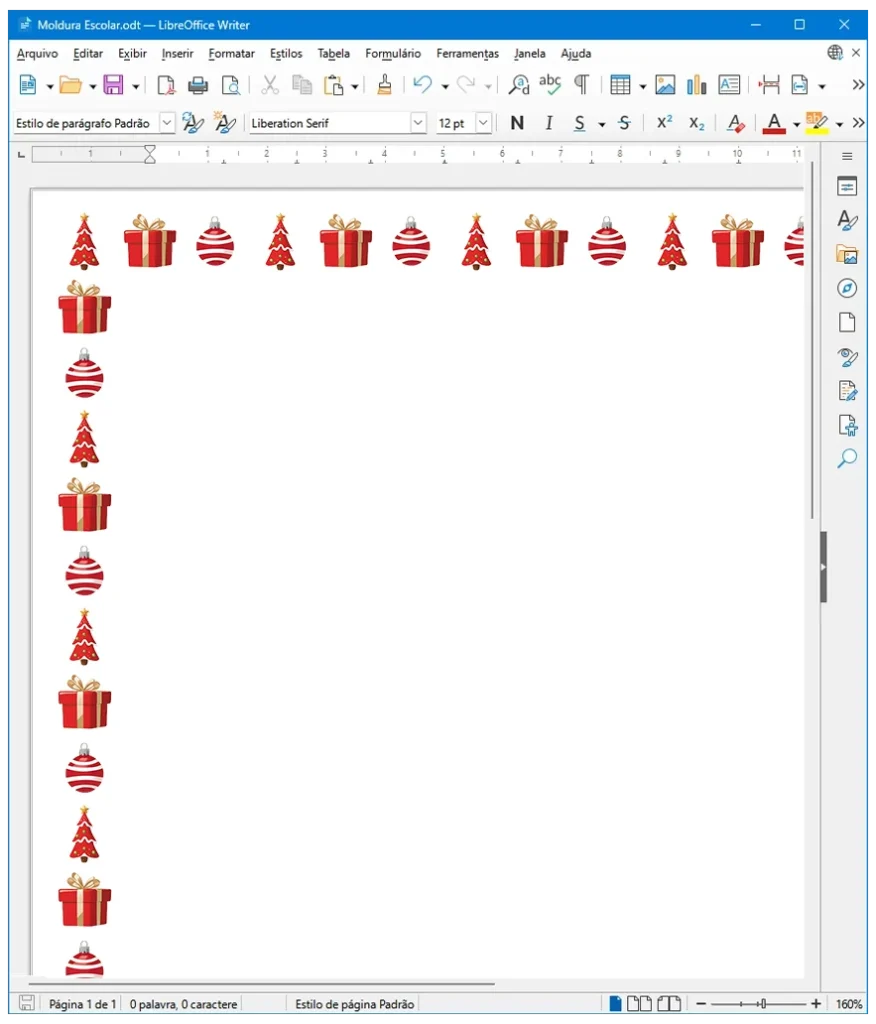Click 'Estilo de página Padrão' in status bar
Image resolution: width=876 pixels, height=1024 pixels.
pyautogui.click(x=354, y=1004)
